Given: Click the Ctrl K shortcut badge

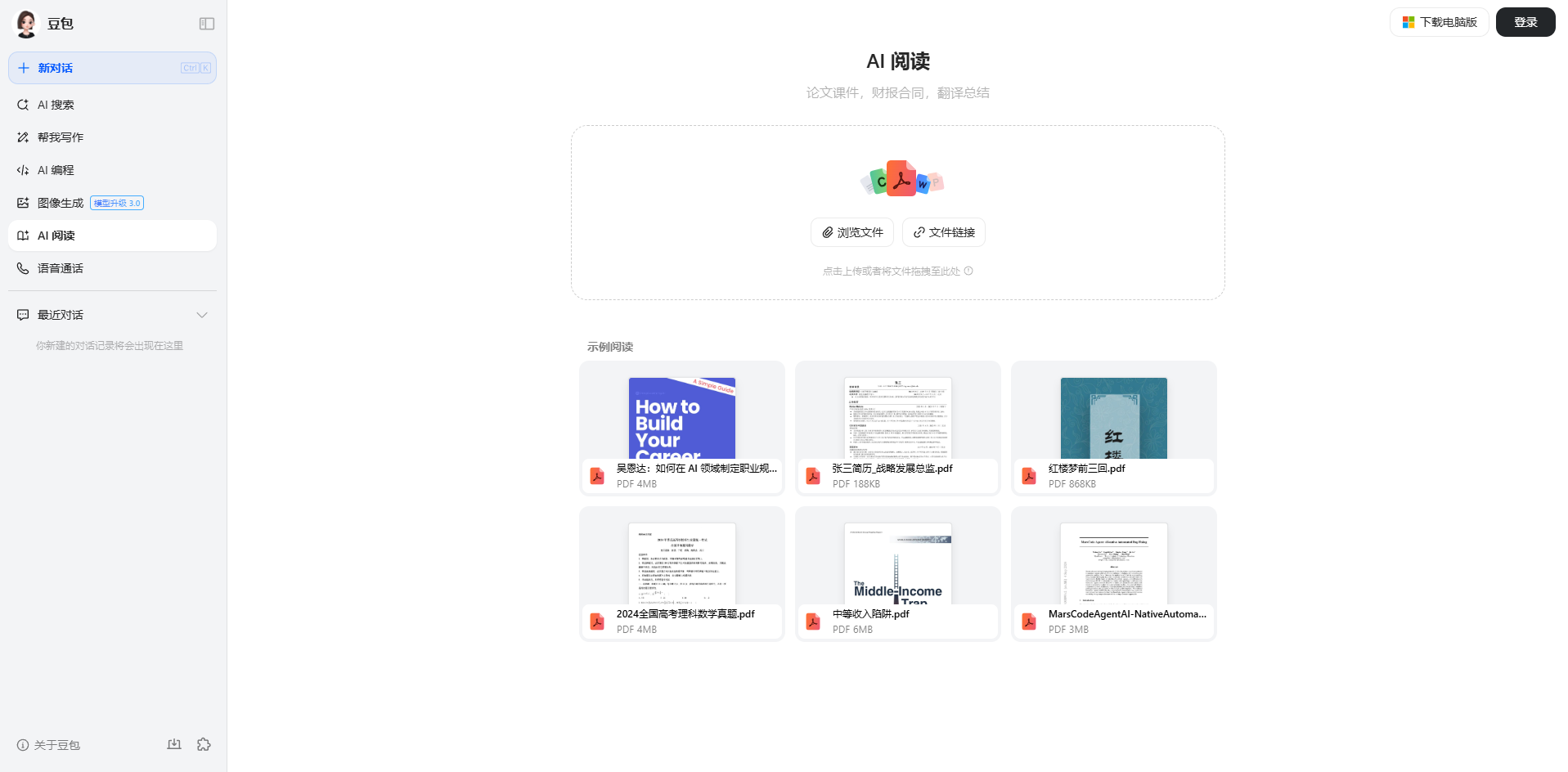Looking at the screenshot, I should [195, 68].
